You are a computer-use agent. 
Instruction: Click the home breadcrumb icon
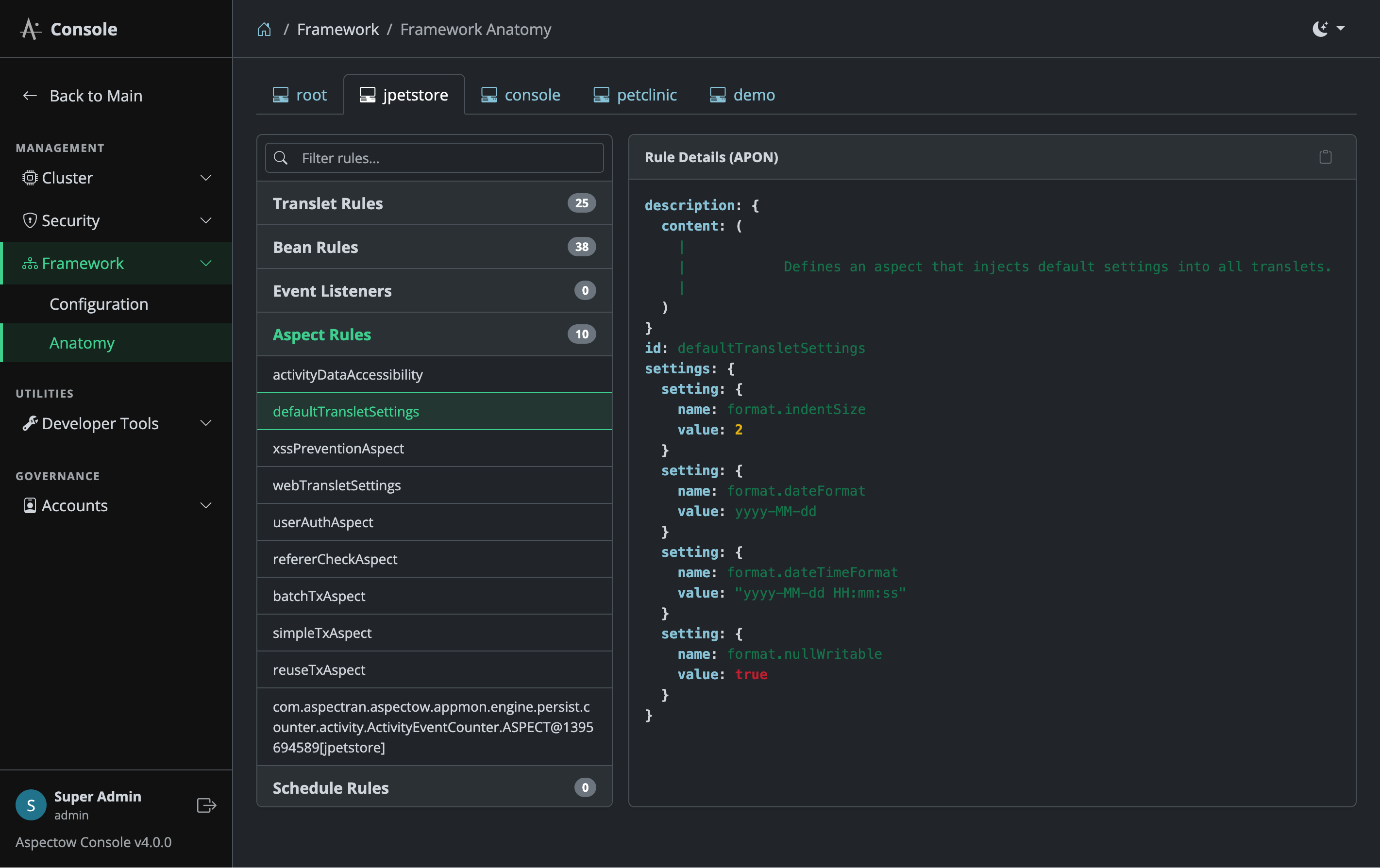[264, 29]
